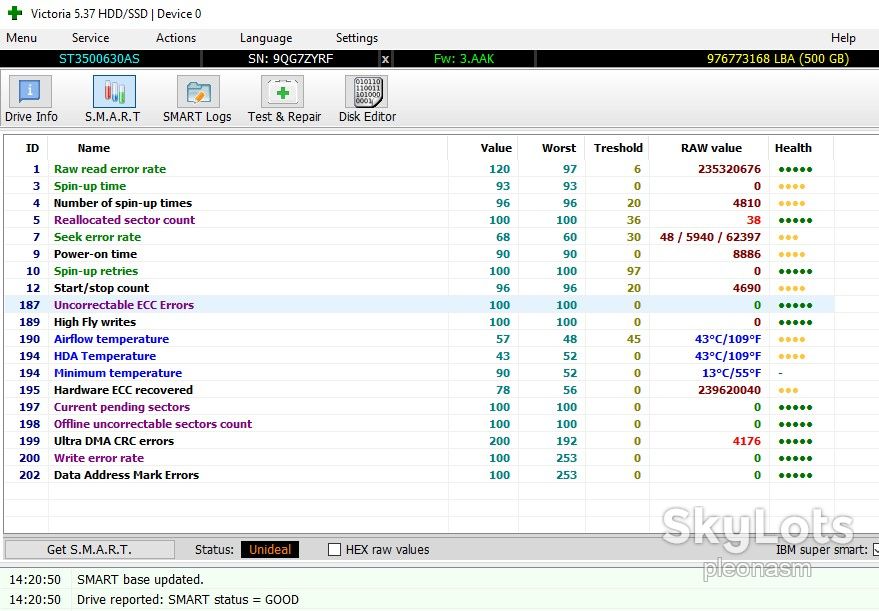The width and height of the screenshot is (879, 611).
Task: Open the Menu menu
Action: pos(21,38)
